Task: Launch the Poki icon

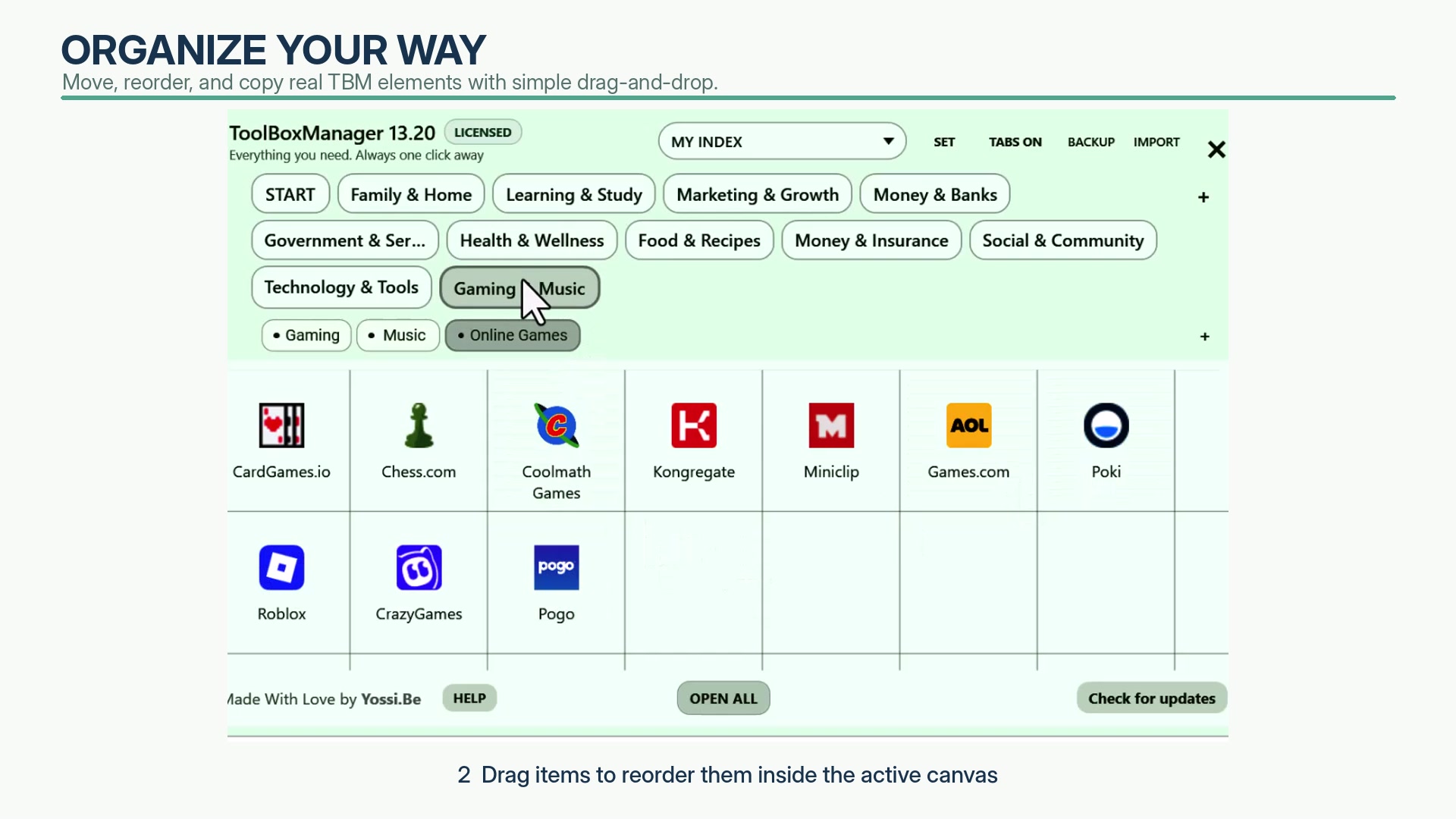Action: pos(1106,425)
